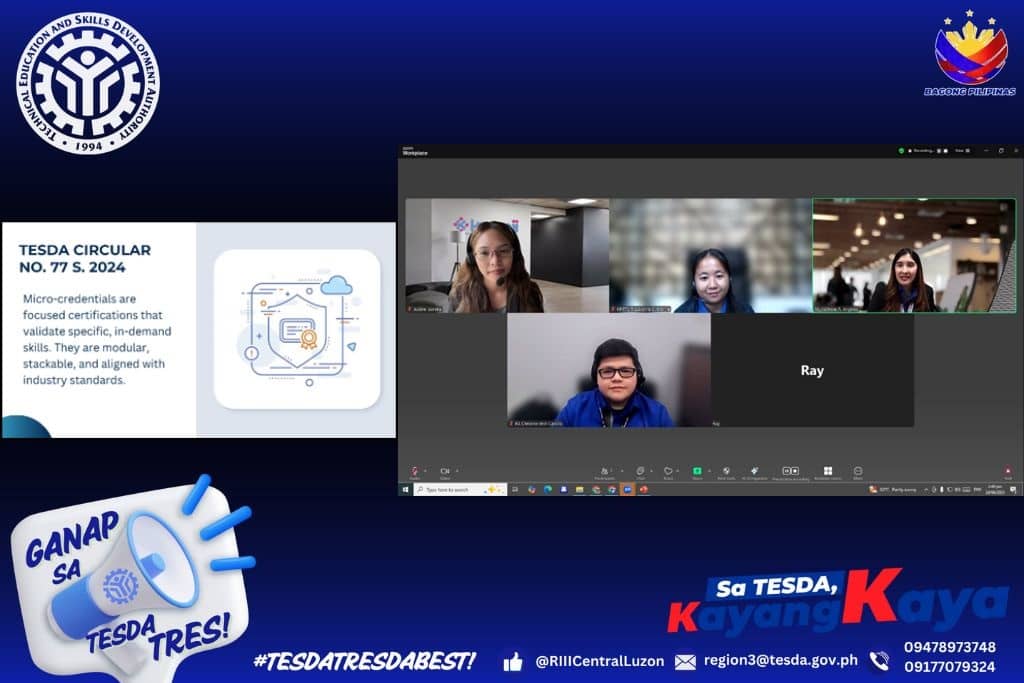Select Ray's blank video tile
The width and height of the screenshot is (1024, 683).
[x=812, y=370]
